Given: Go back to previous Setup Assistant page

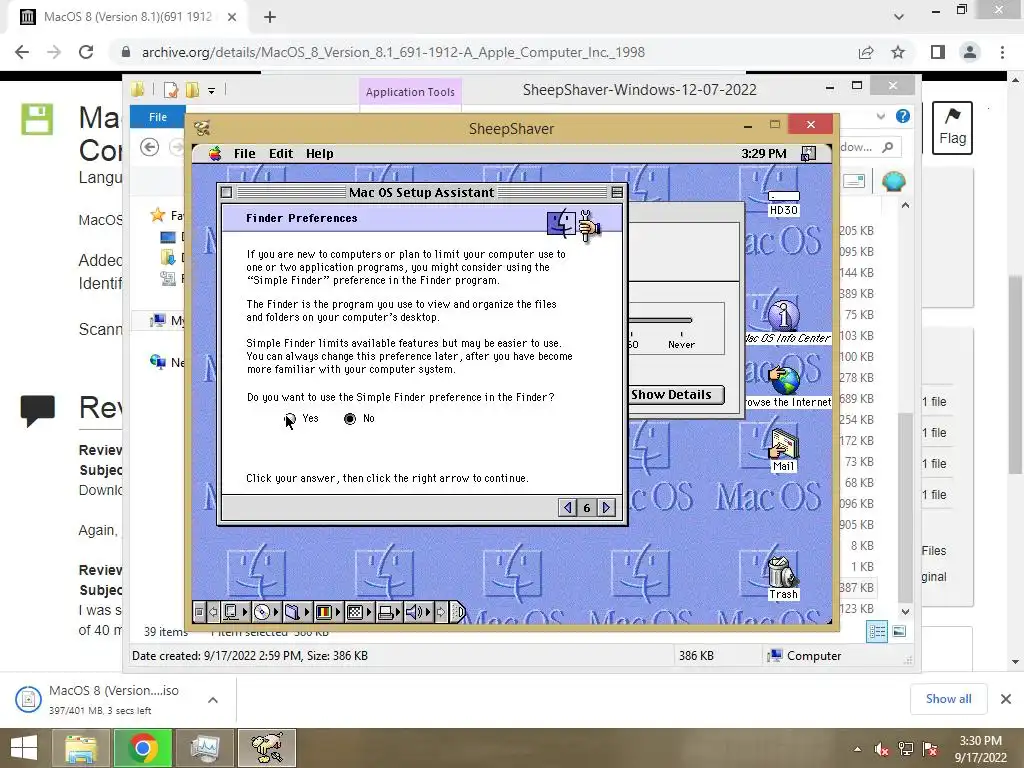Looking at the screenshot, I should tap(568, 507).
